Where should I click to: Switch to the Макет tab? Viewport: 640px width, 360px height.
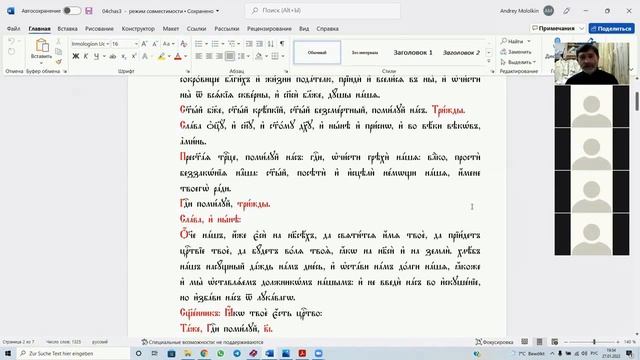pyautogui.click(x=171, y=29)
